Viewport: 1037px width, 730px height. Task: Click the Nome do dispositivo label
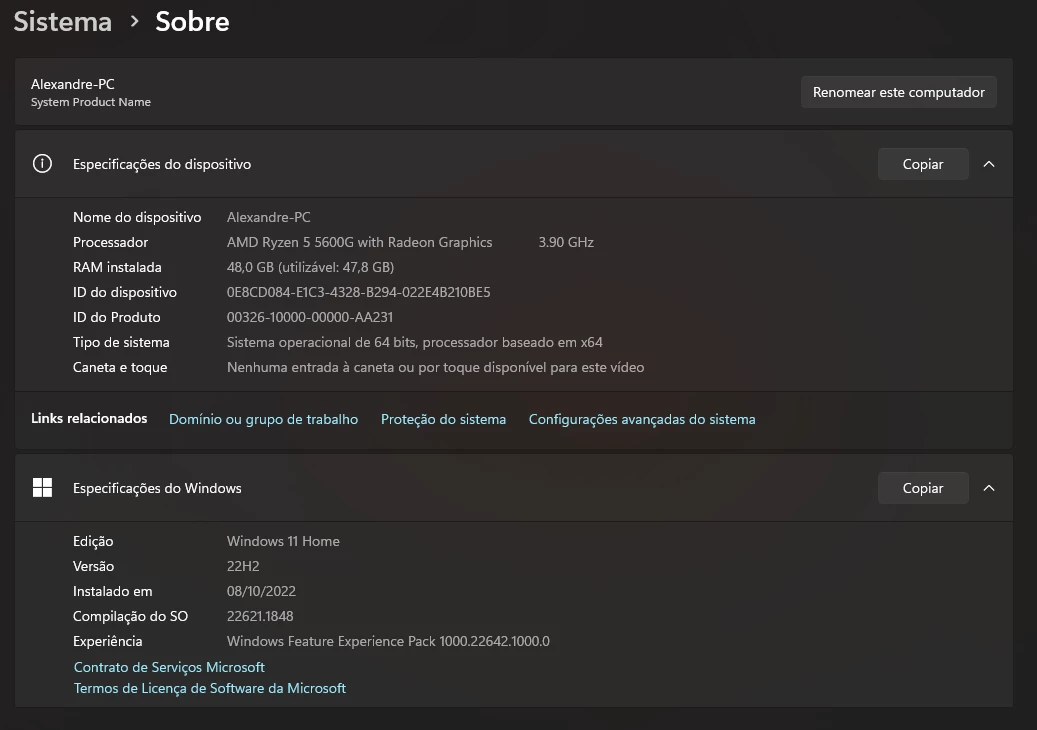click(x=137, y=217)
